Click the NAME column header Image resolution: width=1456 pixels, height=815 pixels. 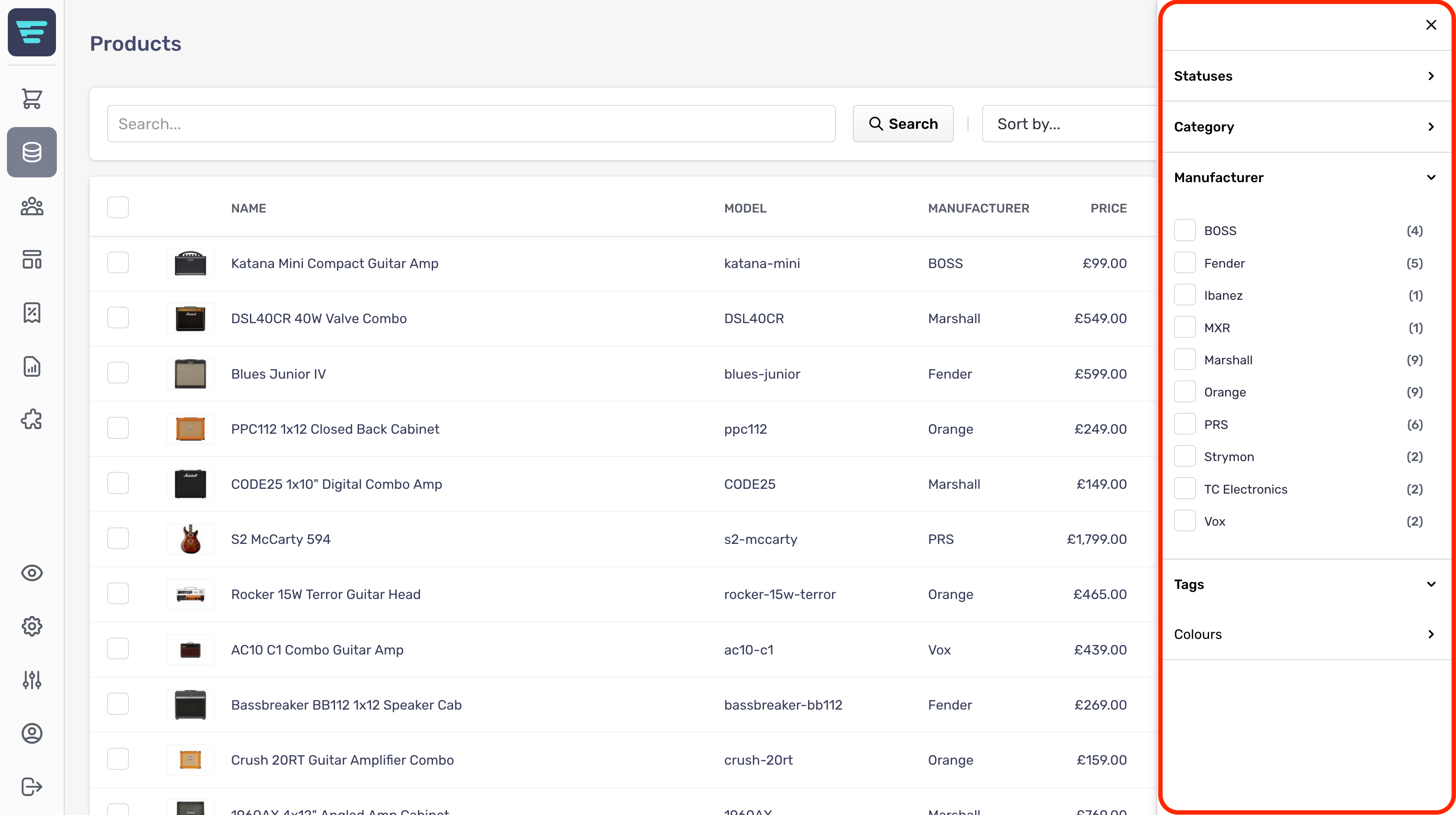click(x=249, y=208)
